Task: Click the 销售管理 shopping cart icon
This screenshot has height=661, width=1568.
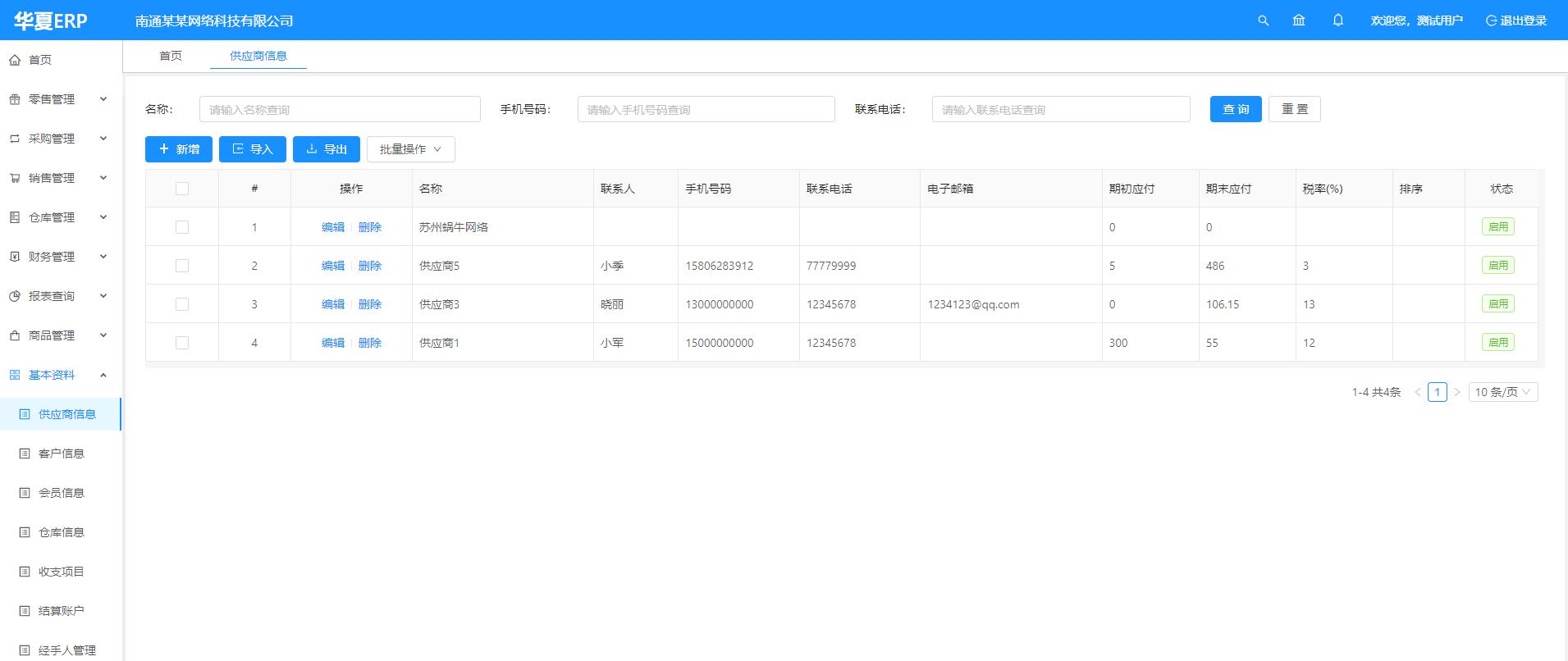Action: click(x=15, y=178)
